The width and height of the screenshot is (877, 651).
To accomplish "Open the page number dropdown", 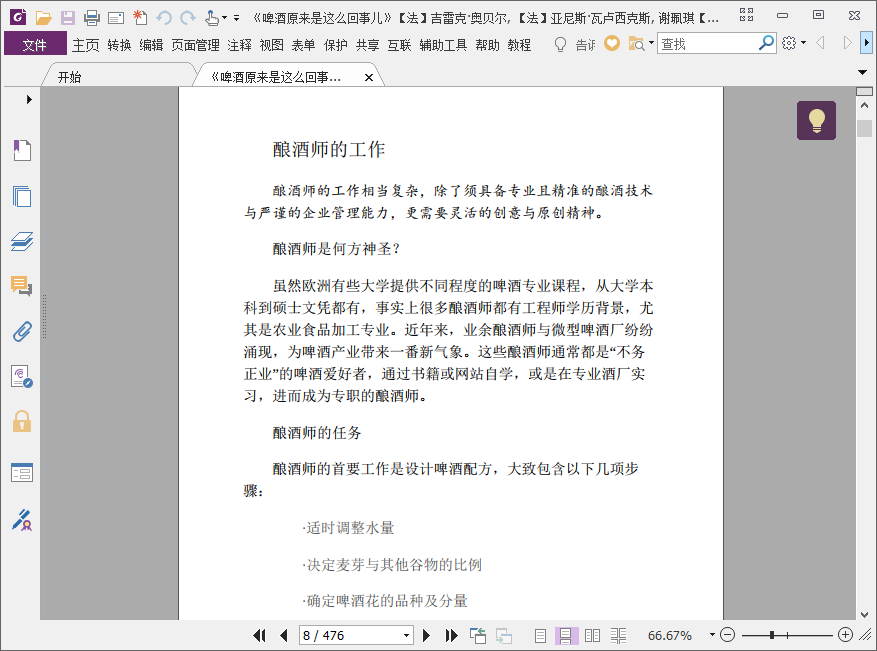I will pos(407,636).
